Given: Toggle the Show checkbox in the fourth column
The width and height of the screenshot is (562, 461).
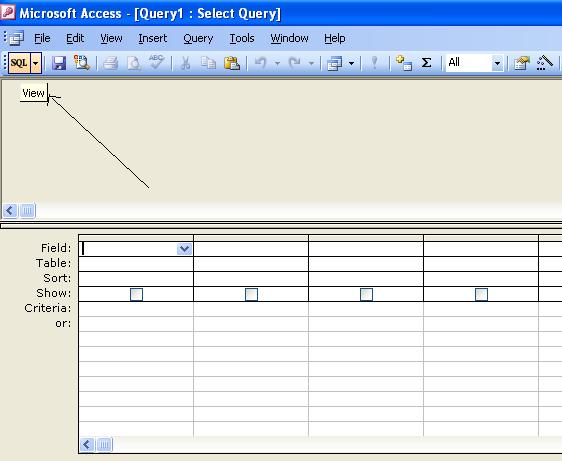Looking at the screenshot, I should (481, 294).
